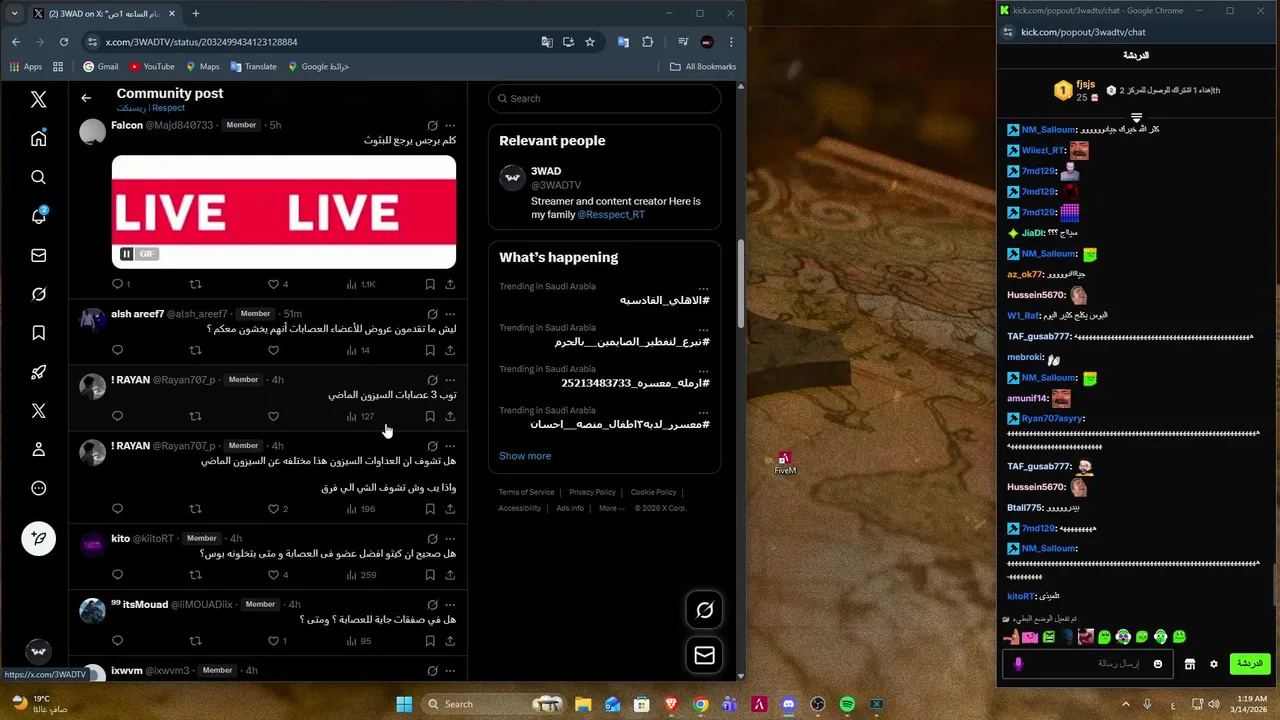Screen dimensions: 1280x720
Task: Open more options on Falcon post
Action: (450, 125)
